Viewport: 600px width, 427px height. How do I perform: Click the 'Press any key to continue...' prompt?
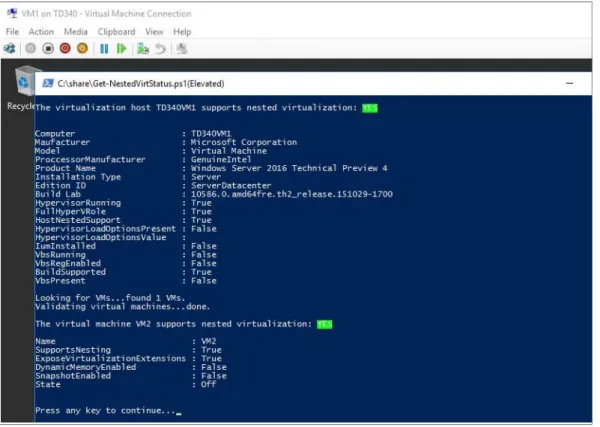[105, 411]
